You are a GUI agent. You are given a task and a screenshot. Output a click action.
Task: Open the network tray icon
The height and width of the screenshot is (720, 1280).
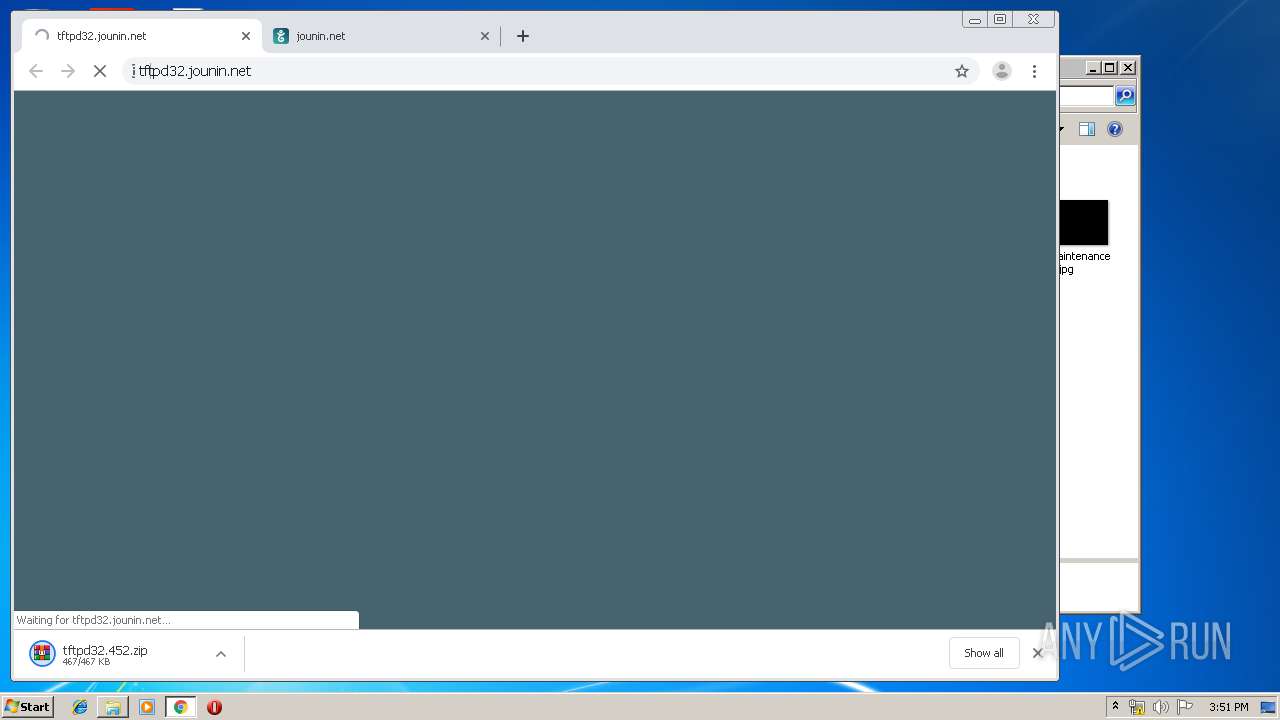[1137, 707]
